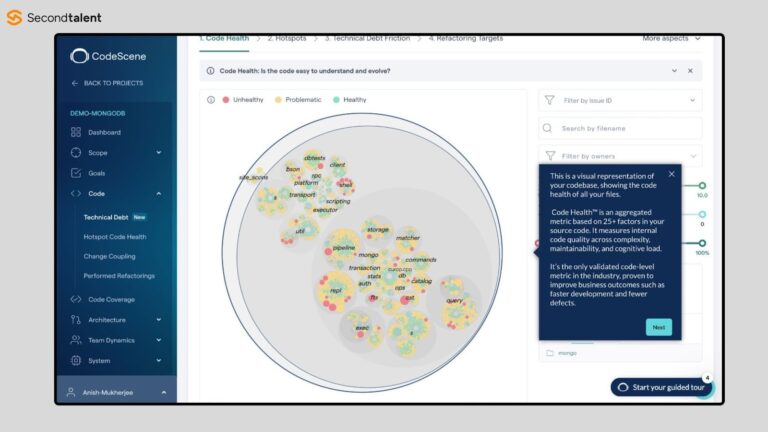Close the Code Health tooltip popup
Image resolution: width=768 pixels, height=432 pixels.
(672, 174)
